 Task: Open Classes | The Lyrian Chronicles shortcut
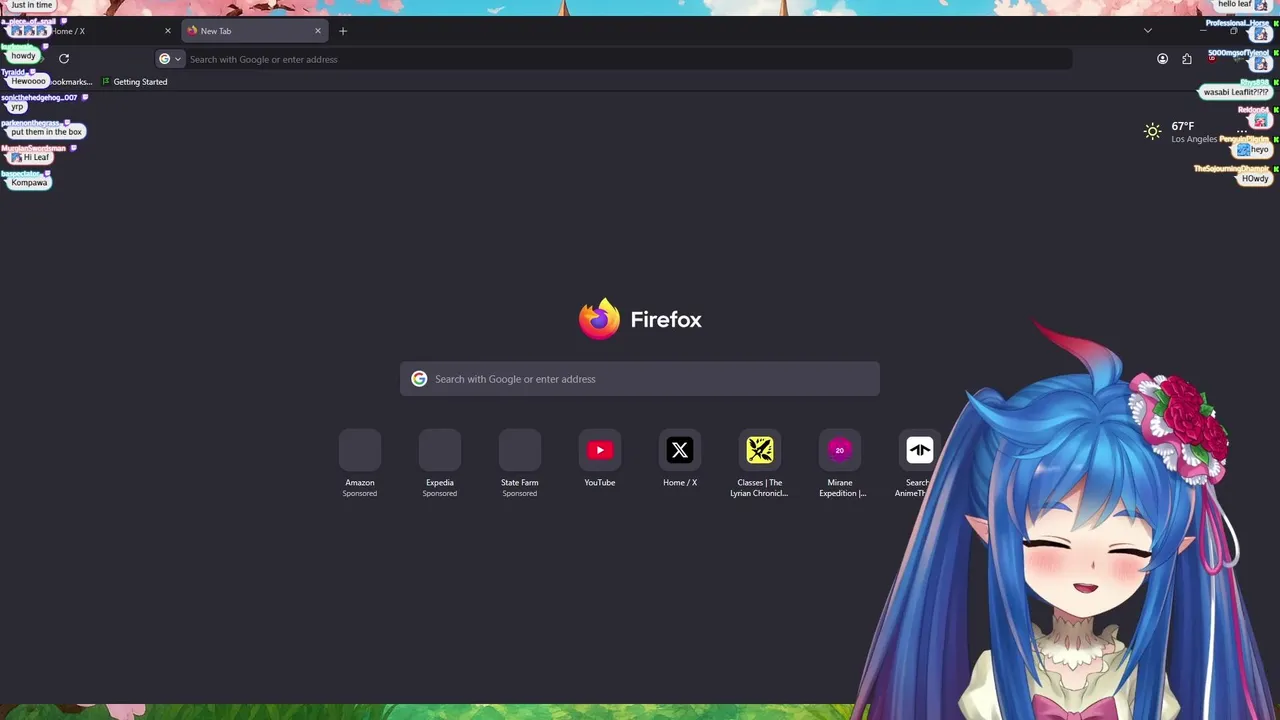[x=760, y=450]
